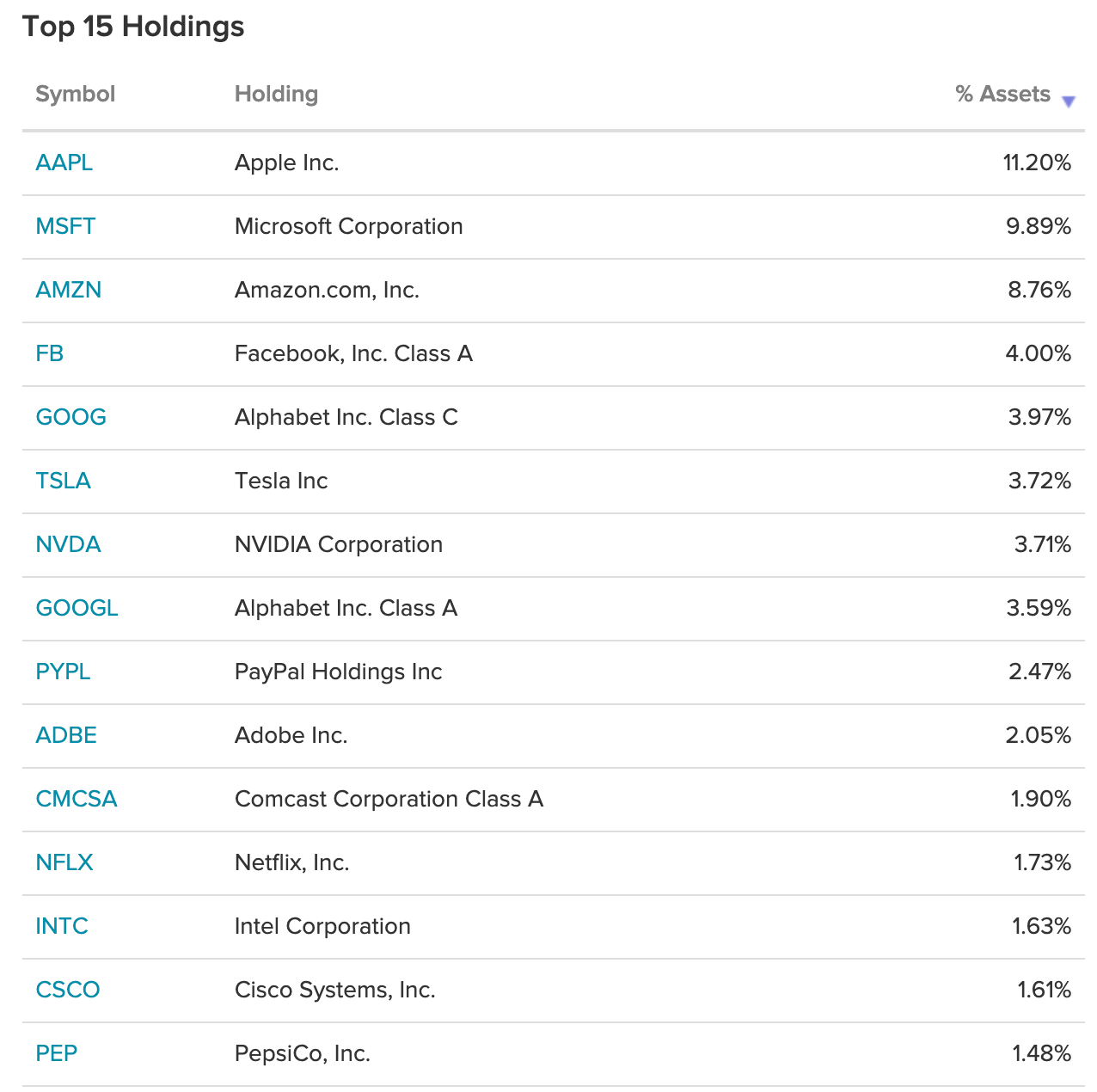Viewport: 1097px width, 1092px height.
Task: Open the MSFT ticker link
Action: click(x=65, y=226)
